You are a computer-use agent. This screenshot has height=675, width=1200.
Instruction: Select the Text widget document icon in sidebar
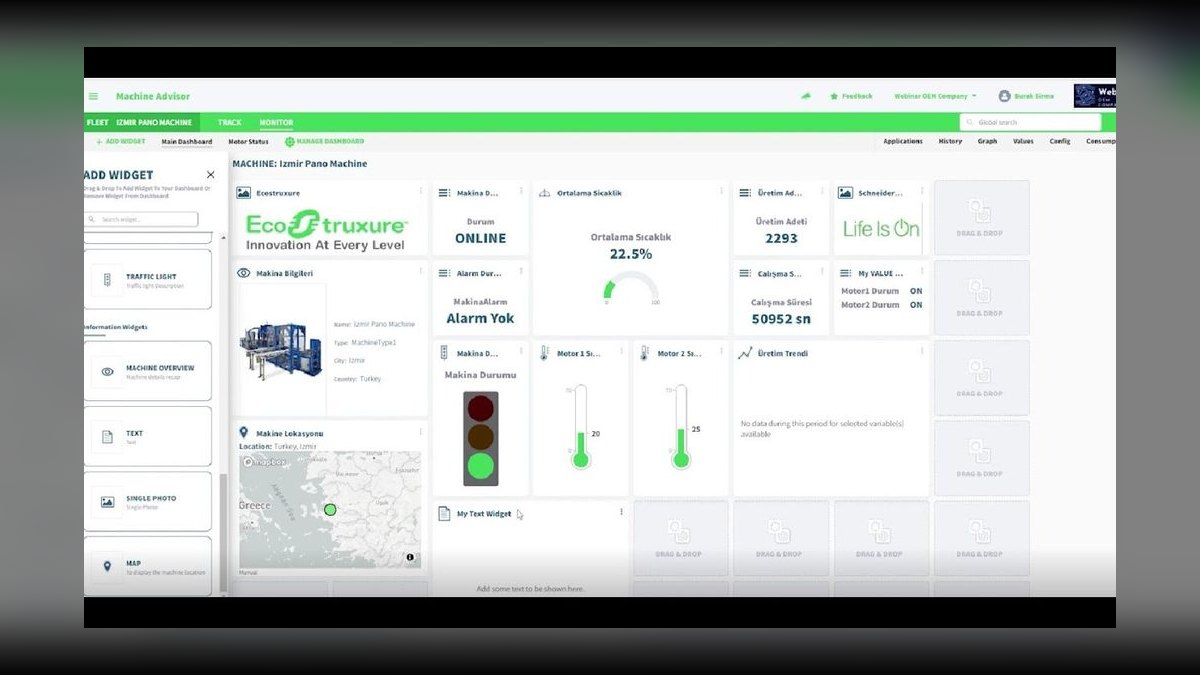pyautogui.click(x=108, y=437)
